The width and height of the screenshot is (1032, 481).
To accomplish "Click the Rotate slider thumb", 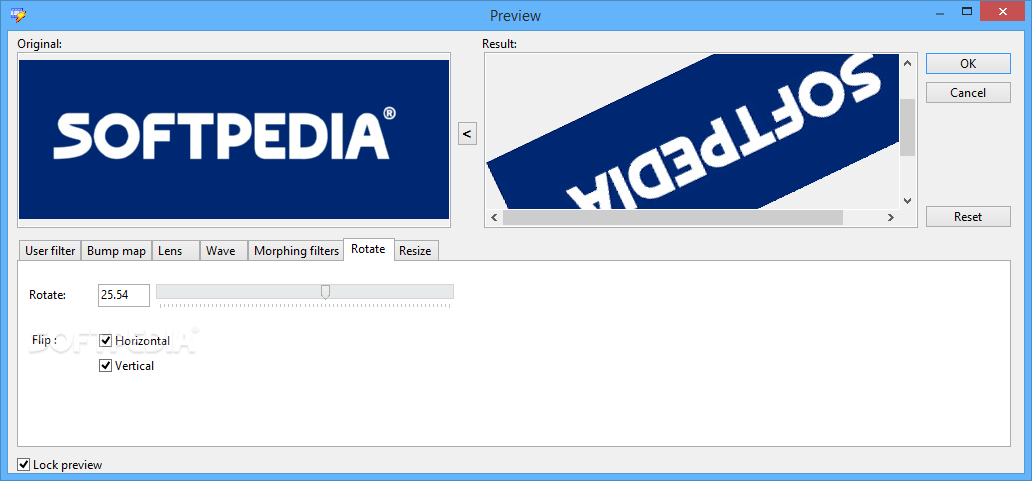I will 325,291.
